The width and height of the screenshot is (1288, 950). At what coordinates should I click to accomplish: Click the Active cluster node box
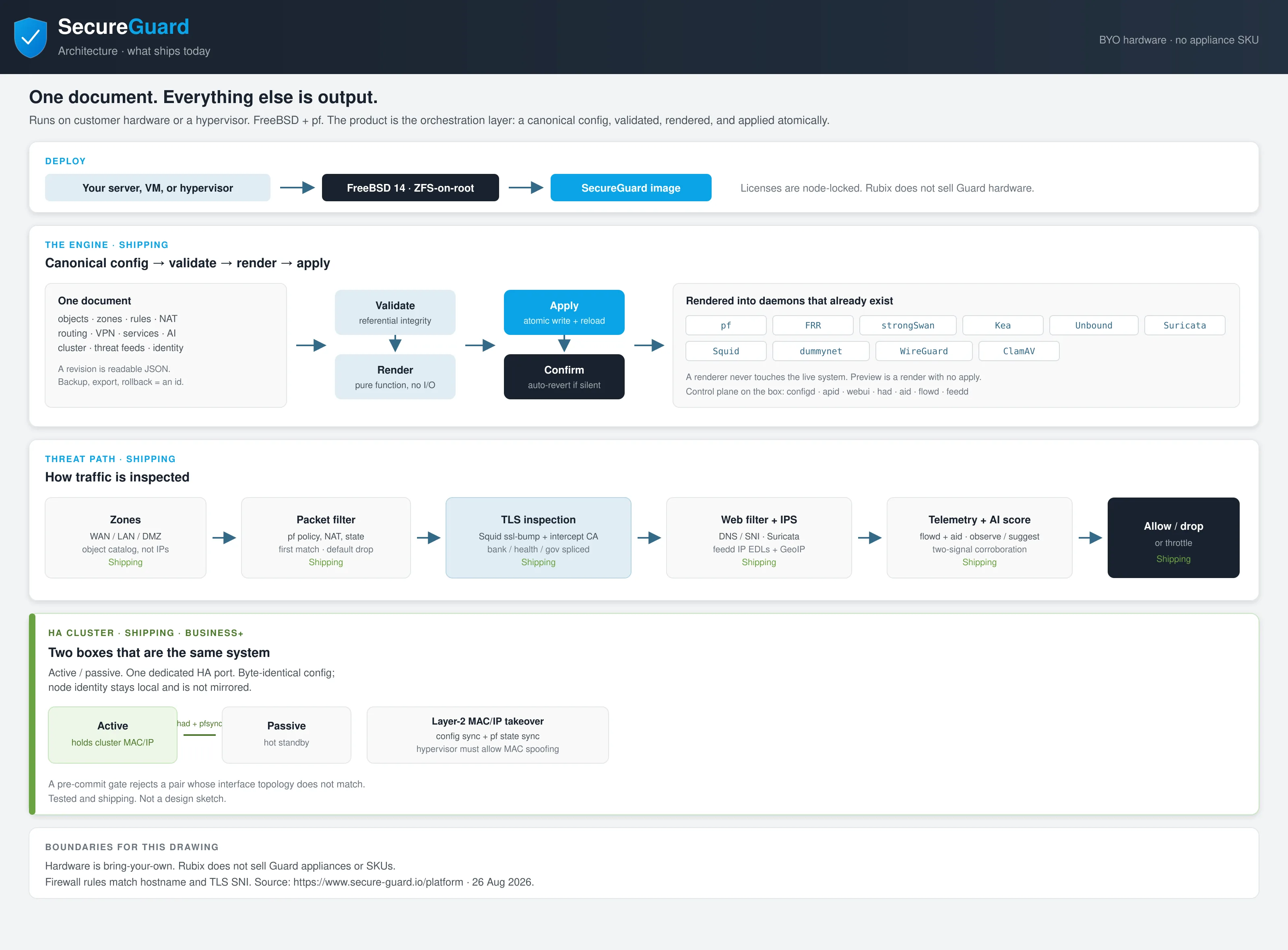click(113, 735)
